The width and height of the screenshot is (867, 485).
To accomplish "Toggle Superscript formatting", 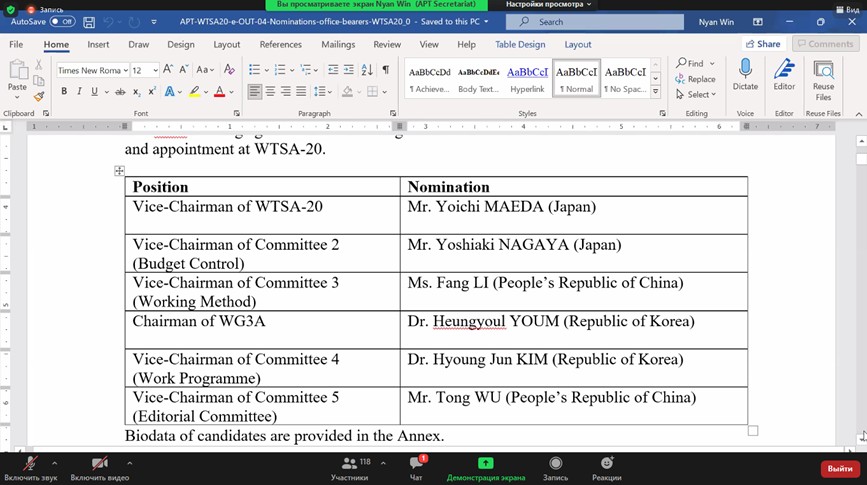I will click(x=152, y=91).
